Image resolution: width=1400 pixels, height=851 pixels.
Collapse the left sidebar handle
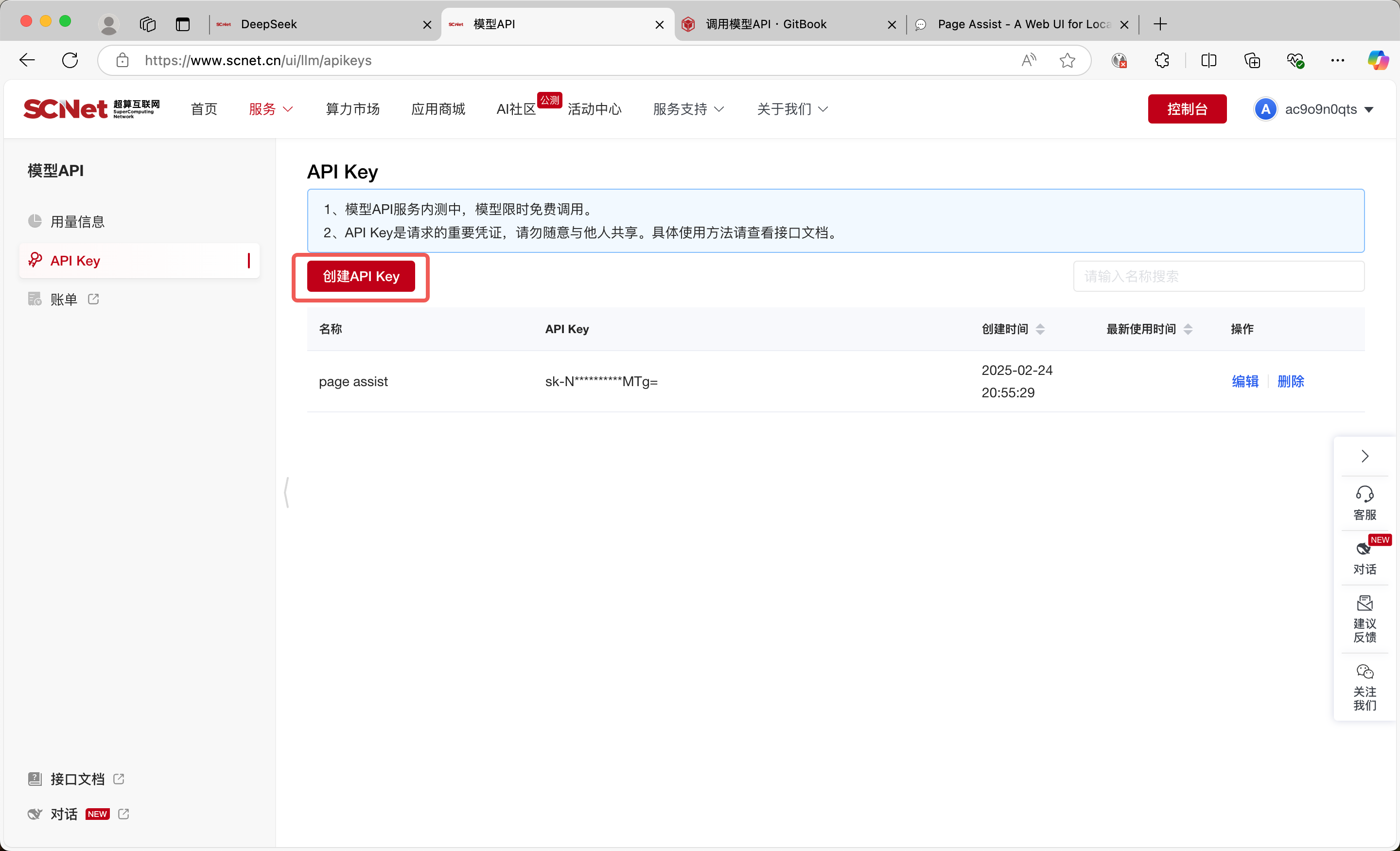coord(287,492)
